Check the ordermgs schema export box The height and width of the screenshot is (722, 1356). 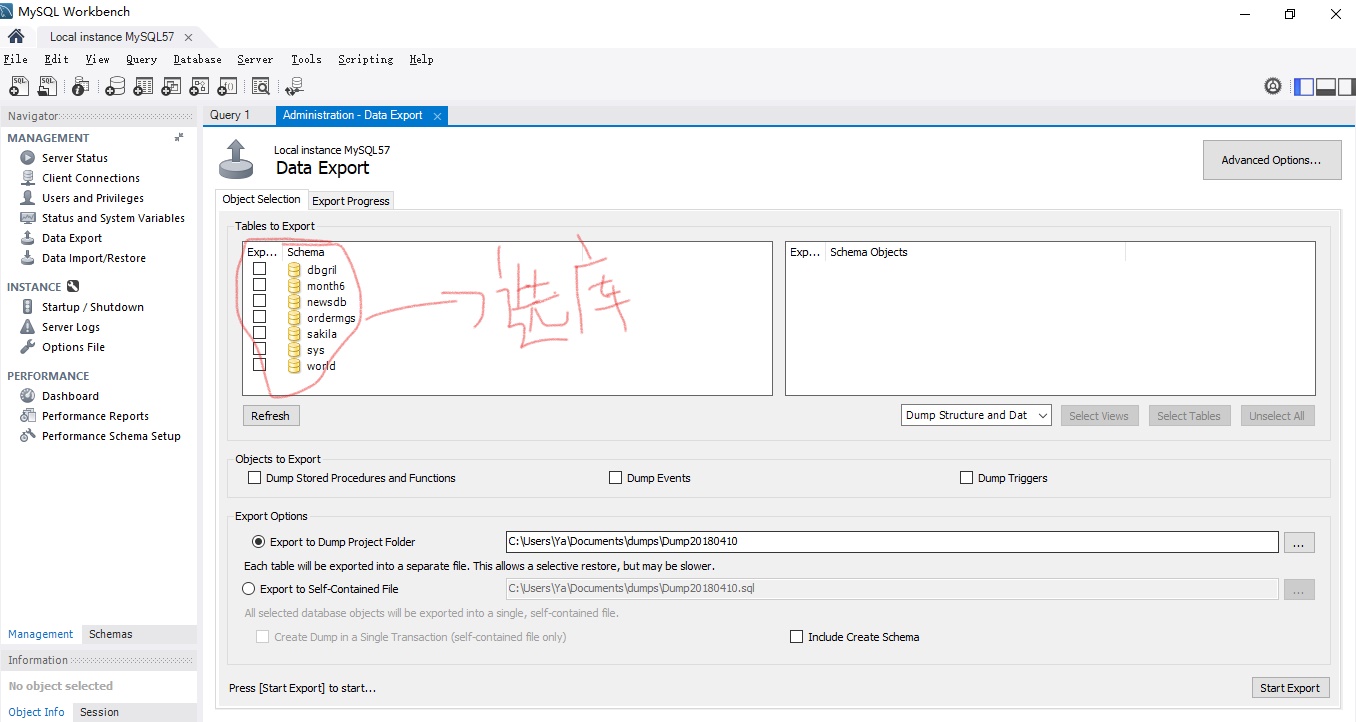click(259, 317)
